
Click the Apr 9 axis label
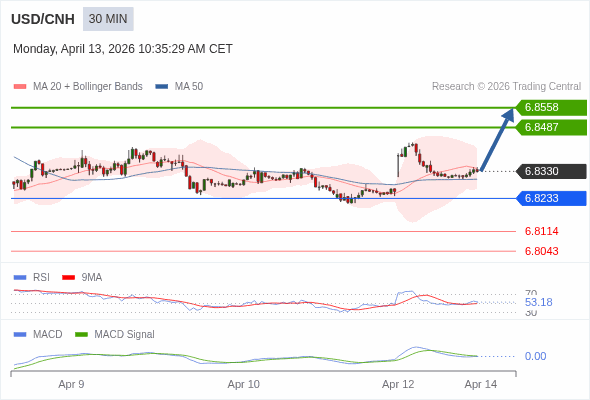coord(71,384)
